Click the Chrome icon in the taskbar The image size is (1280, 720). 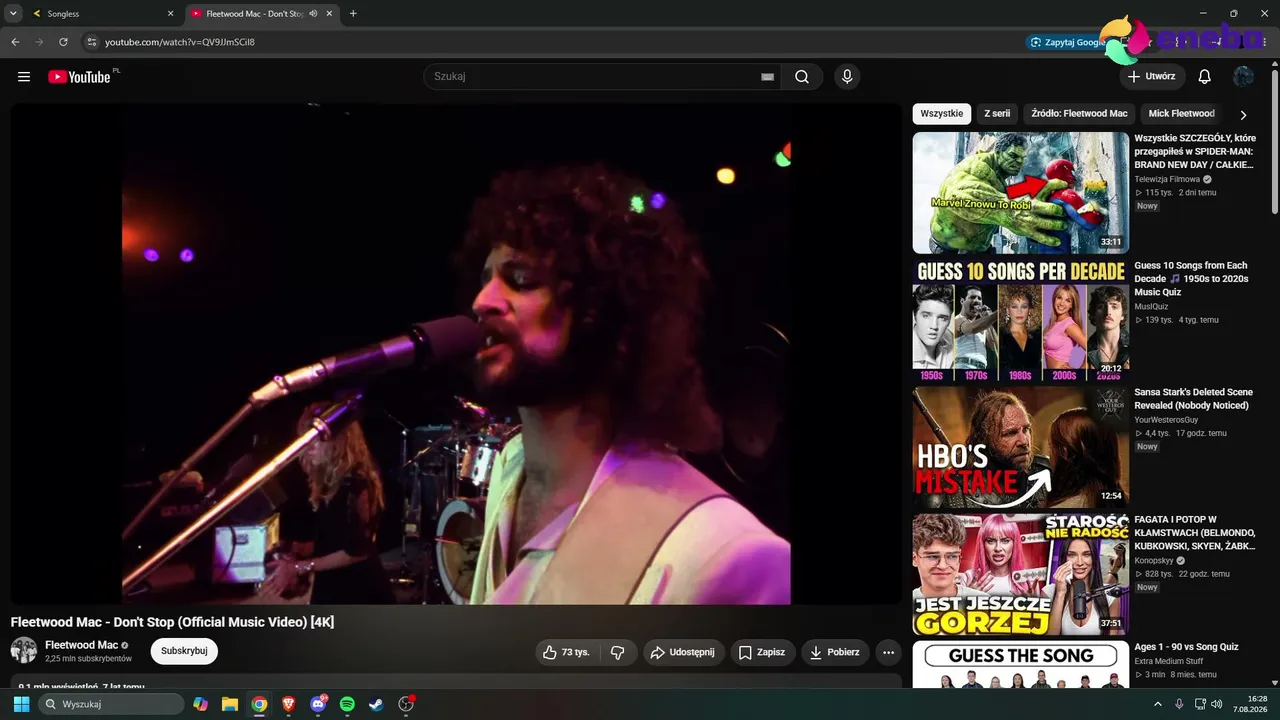pyautogui.click(x=259, y=704)
